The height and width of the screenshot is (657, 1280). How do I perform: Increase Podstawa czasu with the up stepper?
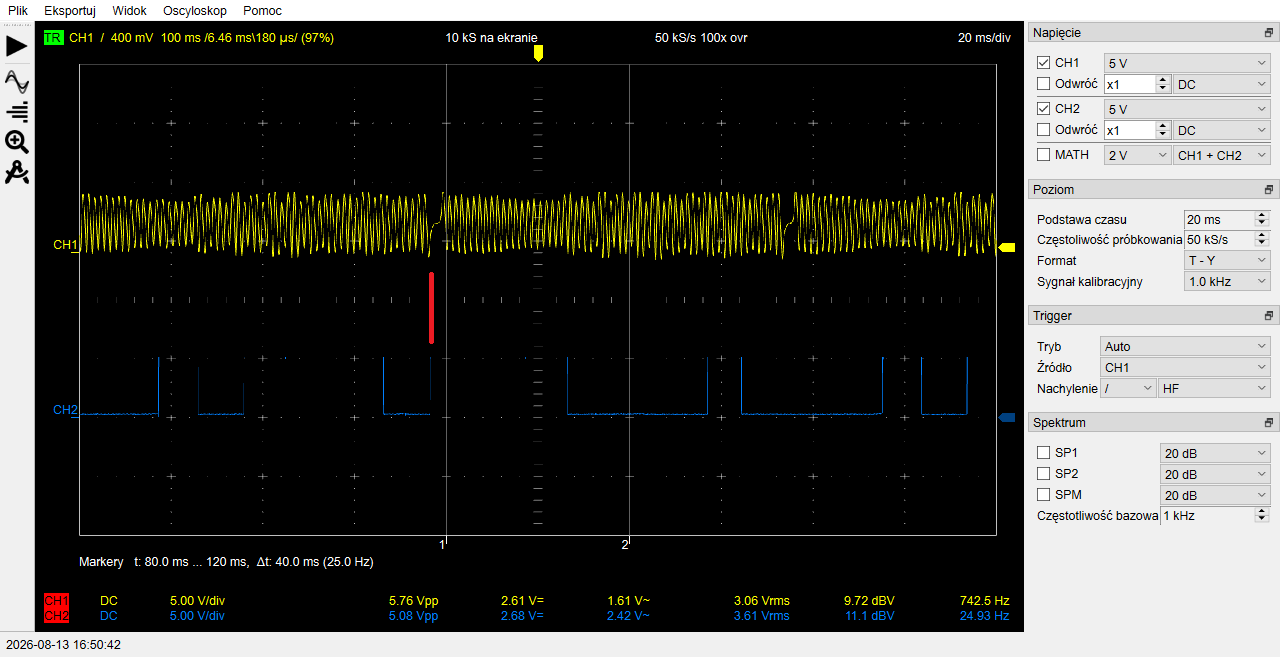tap(1262, 215)
